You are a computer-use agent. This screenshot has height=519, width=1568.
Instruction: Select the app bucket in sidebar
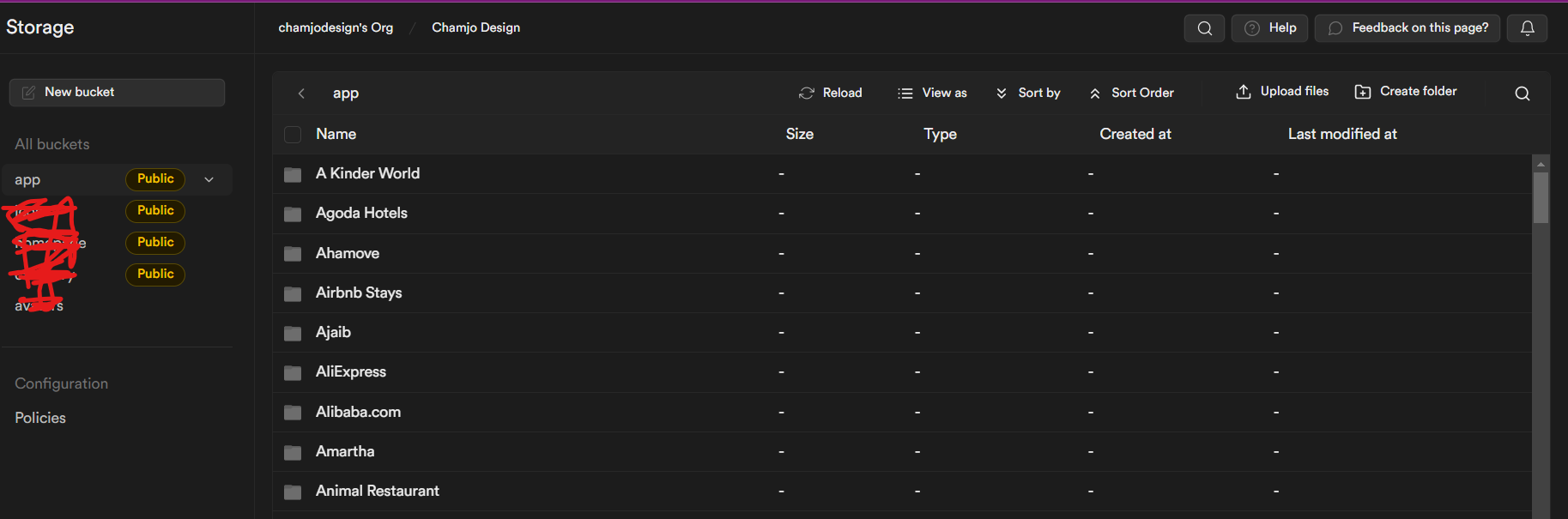click(117, 179)
